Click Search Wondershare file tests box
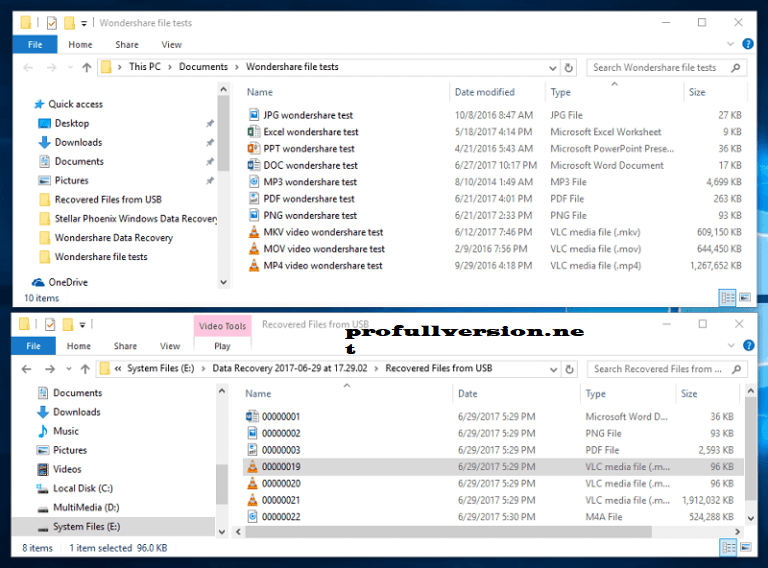Viewport: 768px width, 568px height. click(667, 68)
